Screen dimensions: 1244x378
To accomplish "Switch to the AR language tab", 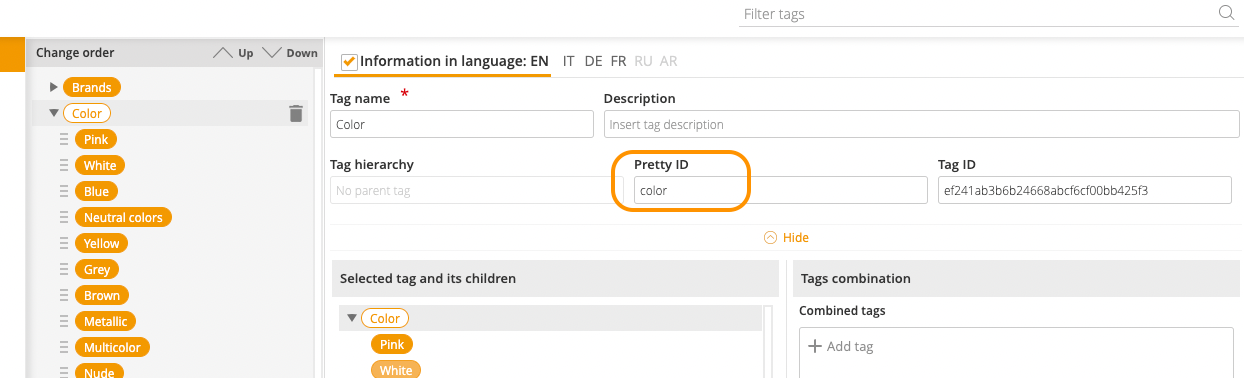I will tap(668, 61).
